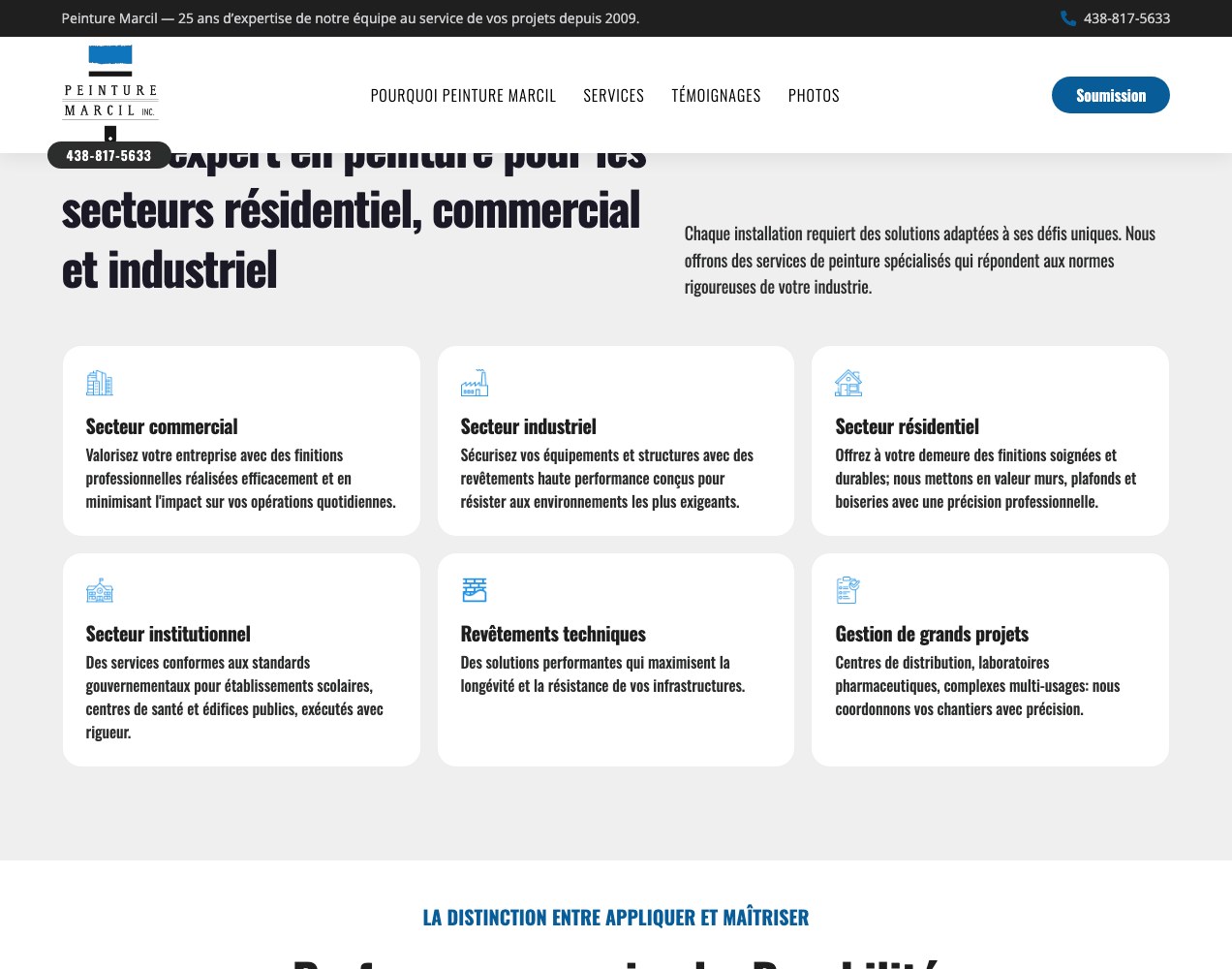1232x969 pixels.
Task: Click the Secteur institutionnel school icon
Action: [x=100, y=590]
